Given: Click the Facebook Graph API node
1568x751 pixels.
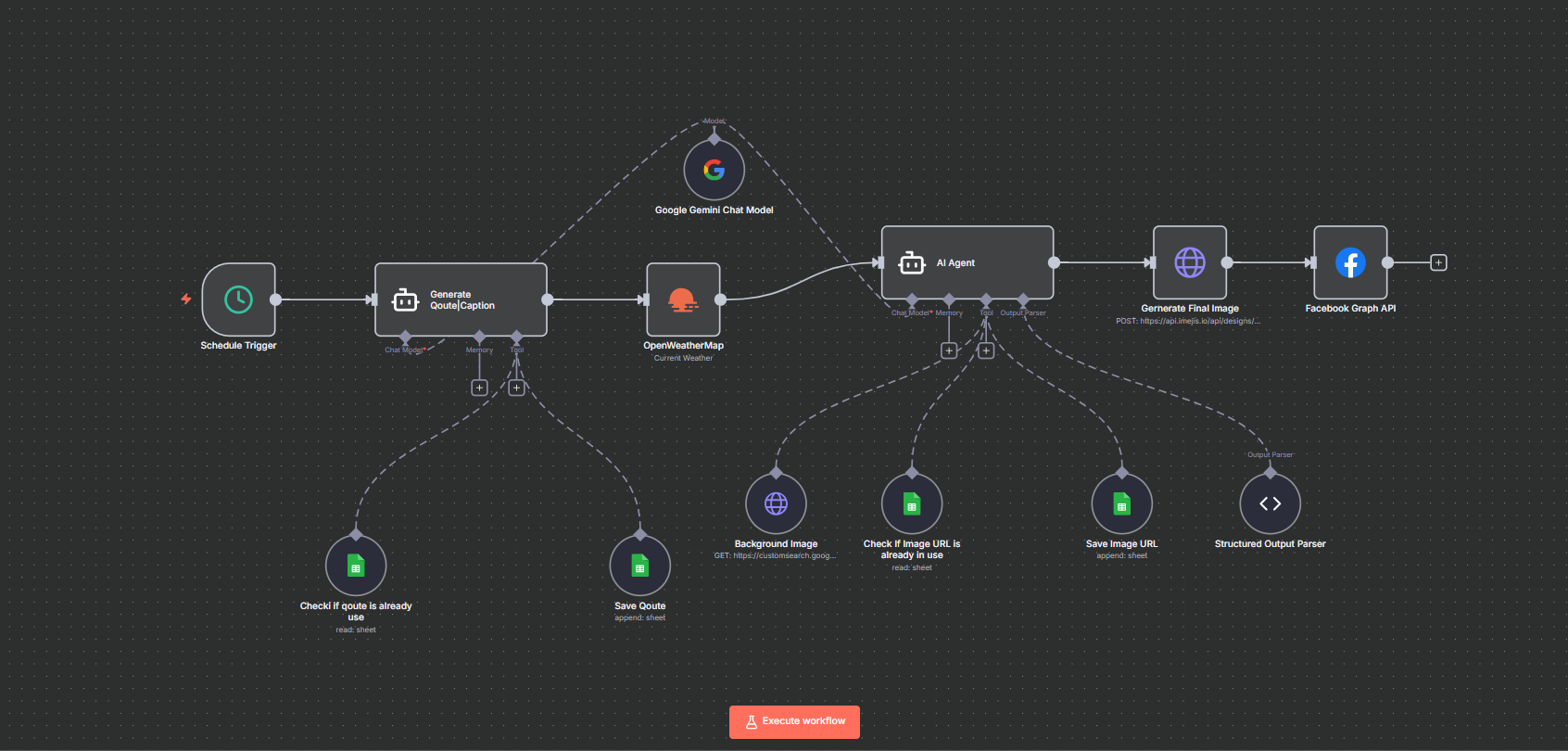Looking at the screenshot, I should (1350, 262).
